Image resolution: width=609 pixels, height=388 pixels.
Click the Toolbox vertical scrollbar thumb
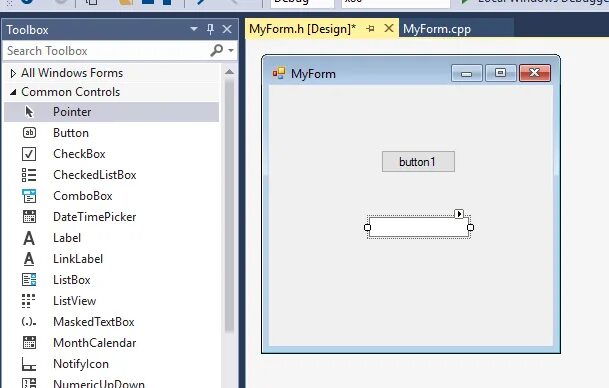coord(229,205)
